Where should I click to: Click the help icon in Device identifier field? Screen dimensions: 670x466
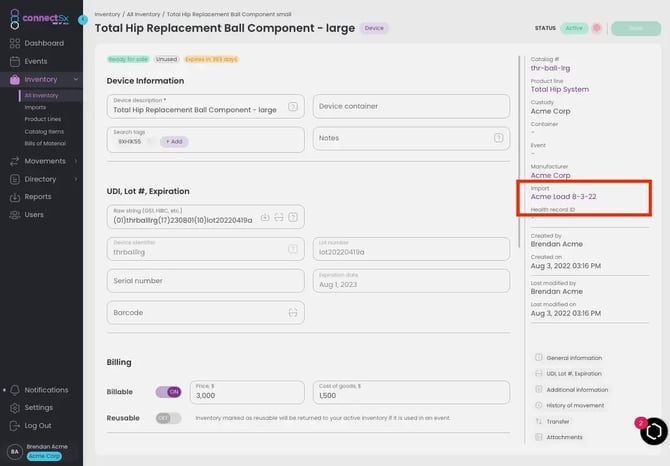[292, 249]
